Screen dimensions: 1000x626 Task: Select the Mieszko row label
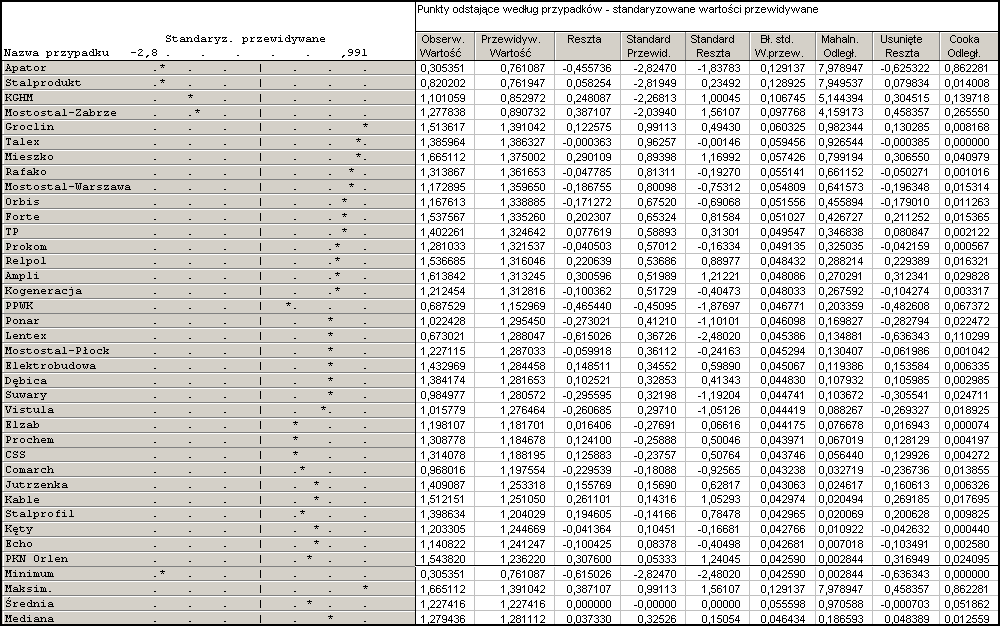pyautogui.click(x=29, y=157)
